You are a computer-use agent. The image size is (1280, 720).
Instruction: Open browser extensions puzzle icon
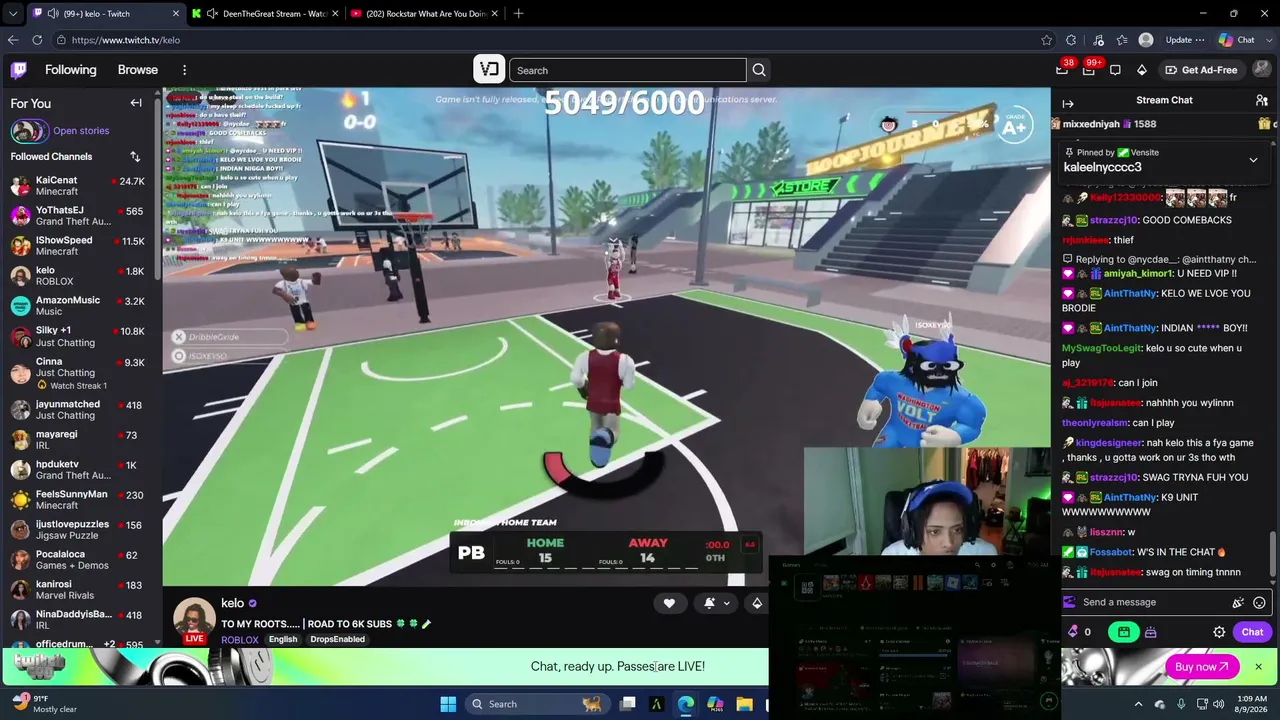[x=1072, y=40]
